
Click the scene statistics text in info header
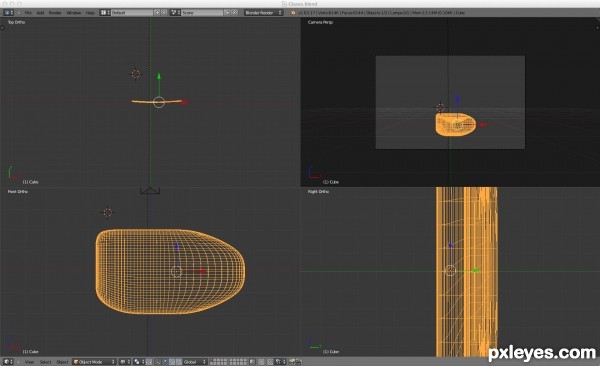click(x=382, y=13)
